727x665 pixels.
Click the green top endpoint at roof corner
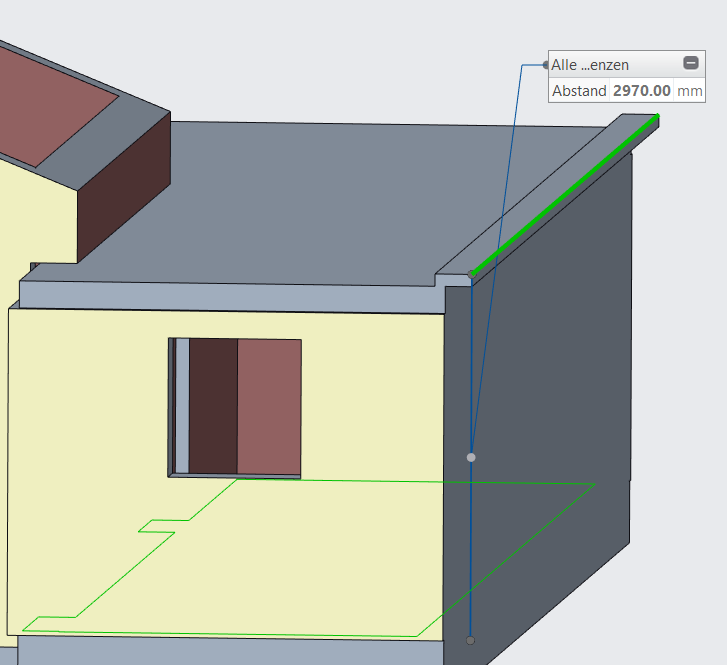pos(472,272)
